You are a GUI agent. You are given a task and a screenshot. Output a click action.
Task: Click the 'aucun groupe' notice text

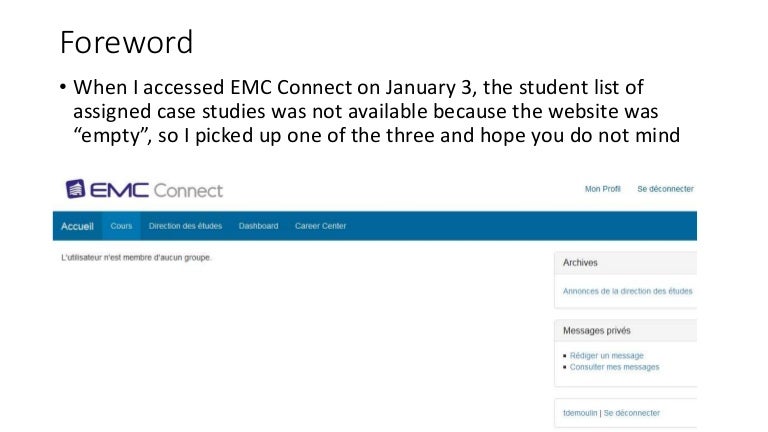136,258
